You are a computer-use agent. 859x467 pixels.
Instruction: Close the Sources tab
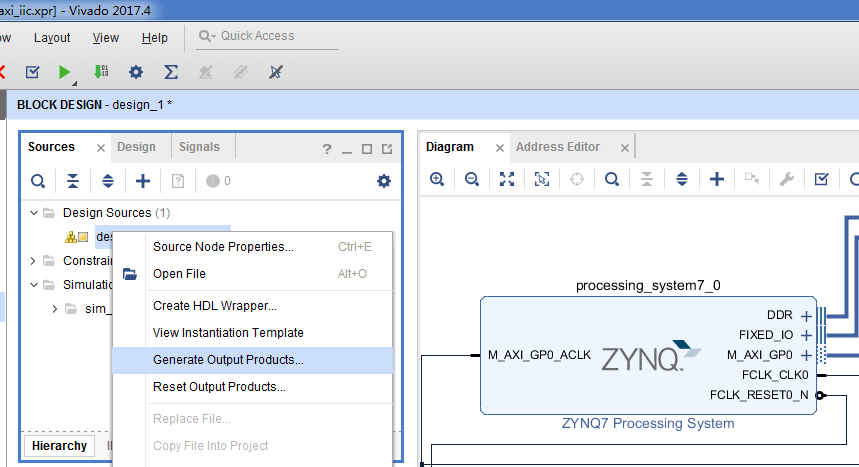pyautogui.click(x=101, y=148)
